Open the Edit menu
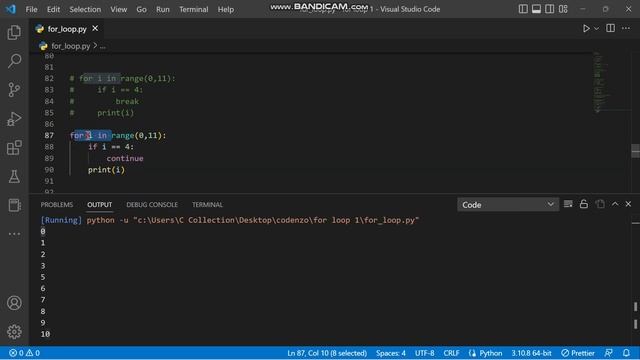This screenshot has width=640, height=360. (53, 9)
